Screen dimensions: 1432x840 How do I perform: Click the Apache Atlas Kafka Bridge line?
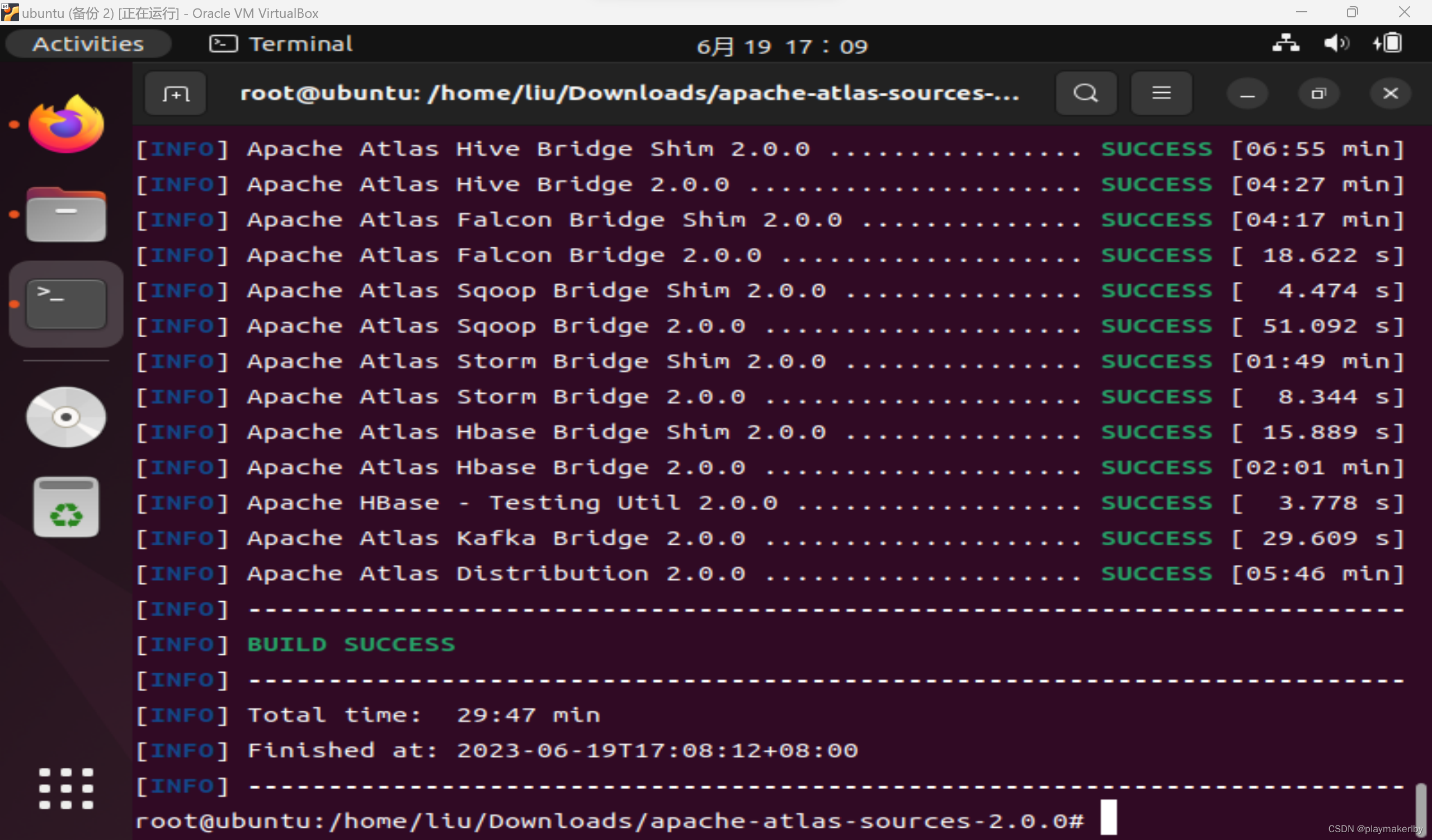[x=770, y=538]
